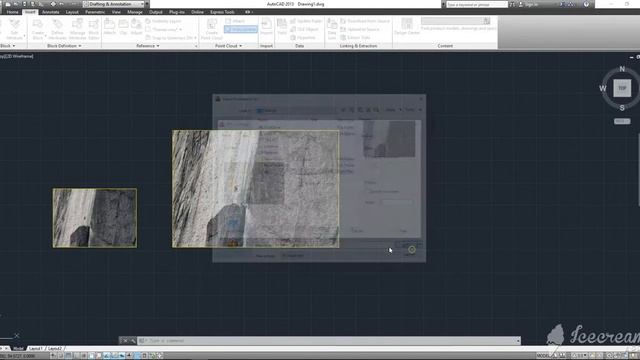640x360 pixels.
Task: Open the Help question mark icon
Action: pyautogui.click(x=586, y=4)
